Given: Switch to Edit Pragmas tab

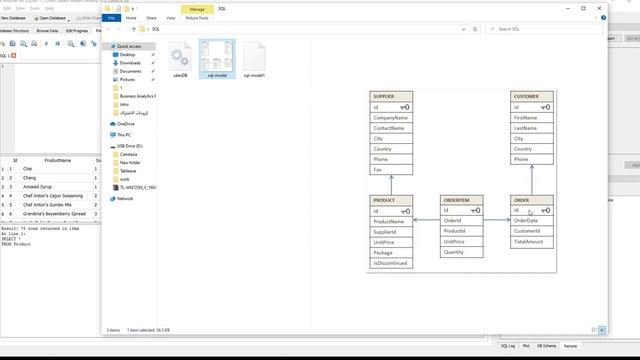Looking at the screenshot, I should click(77, 31).
